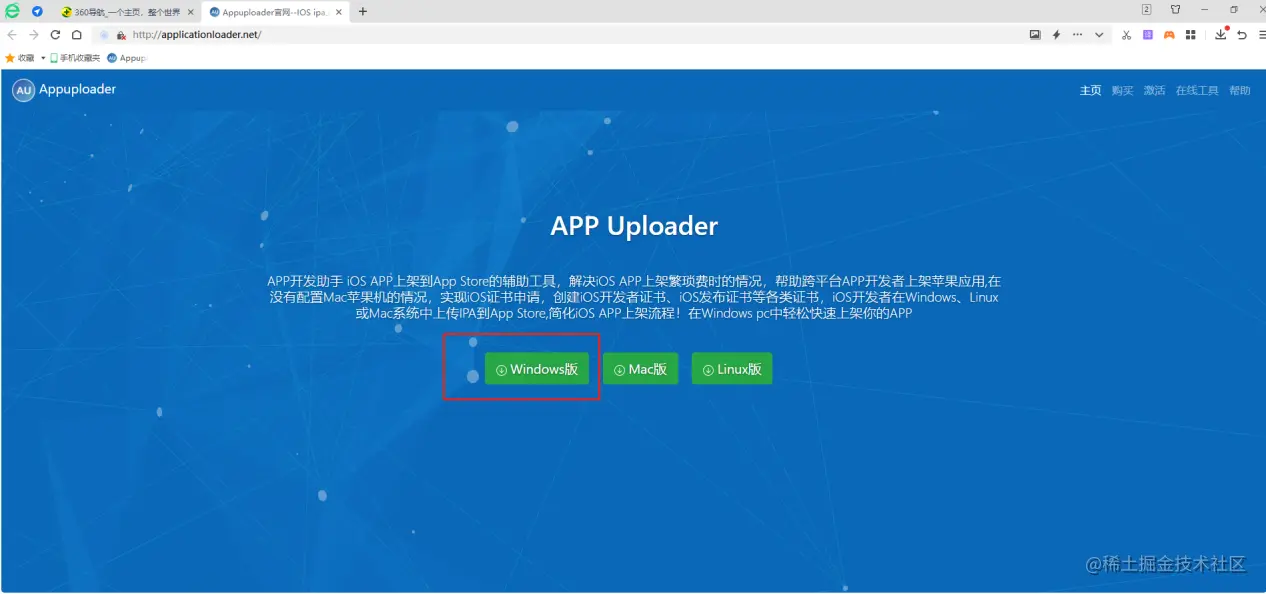Download the Windows版 installer

[537, 369]
